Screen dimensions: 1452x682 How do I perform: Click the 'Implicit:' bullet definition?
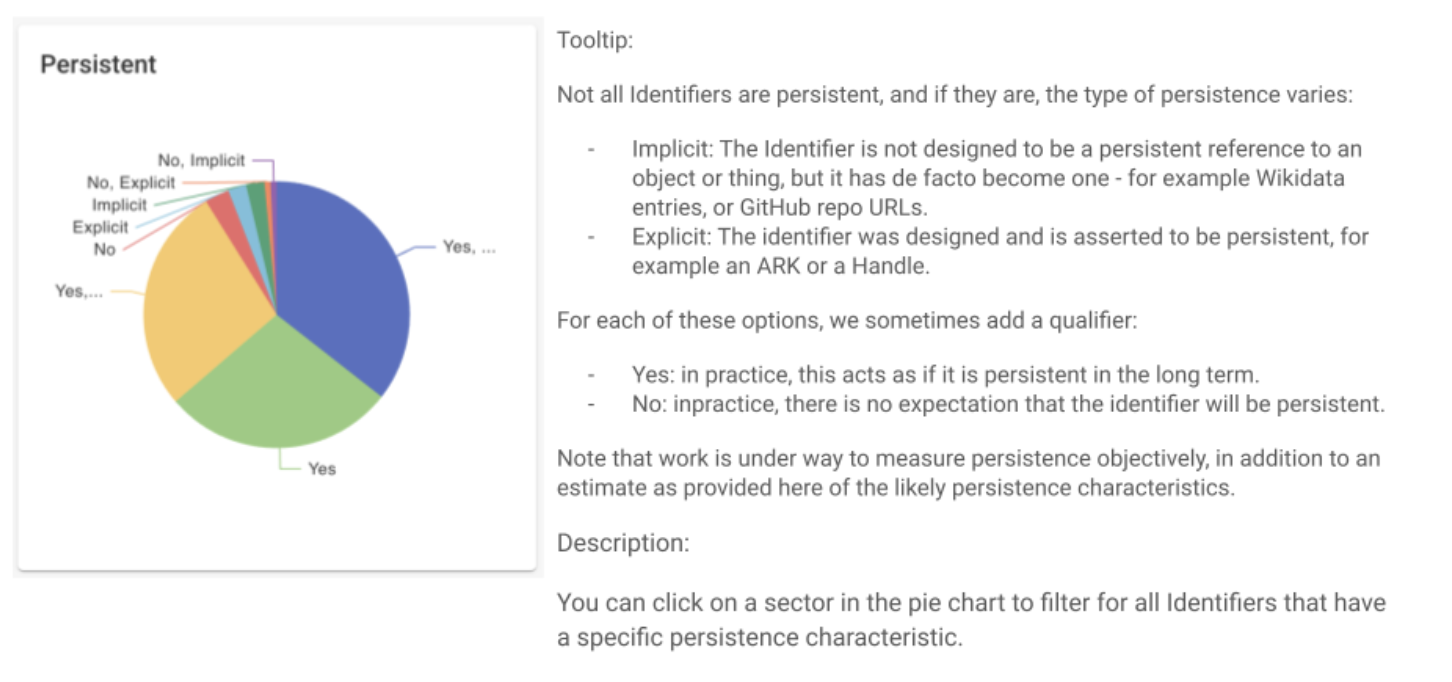pos(996,178)
